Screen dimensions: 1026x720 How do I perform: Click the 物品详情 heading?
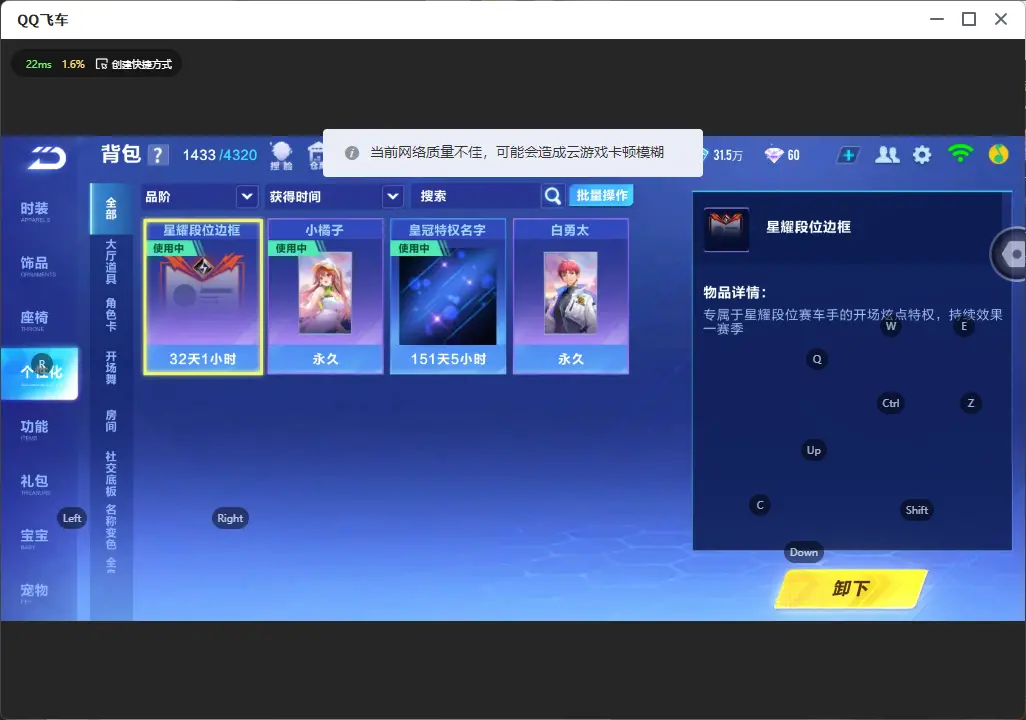coord(734,293)
